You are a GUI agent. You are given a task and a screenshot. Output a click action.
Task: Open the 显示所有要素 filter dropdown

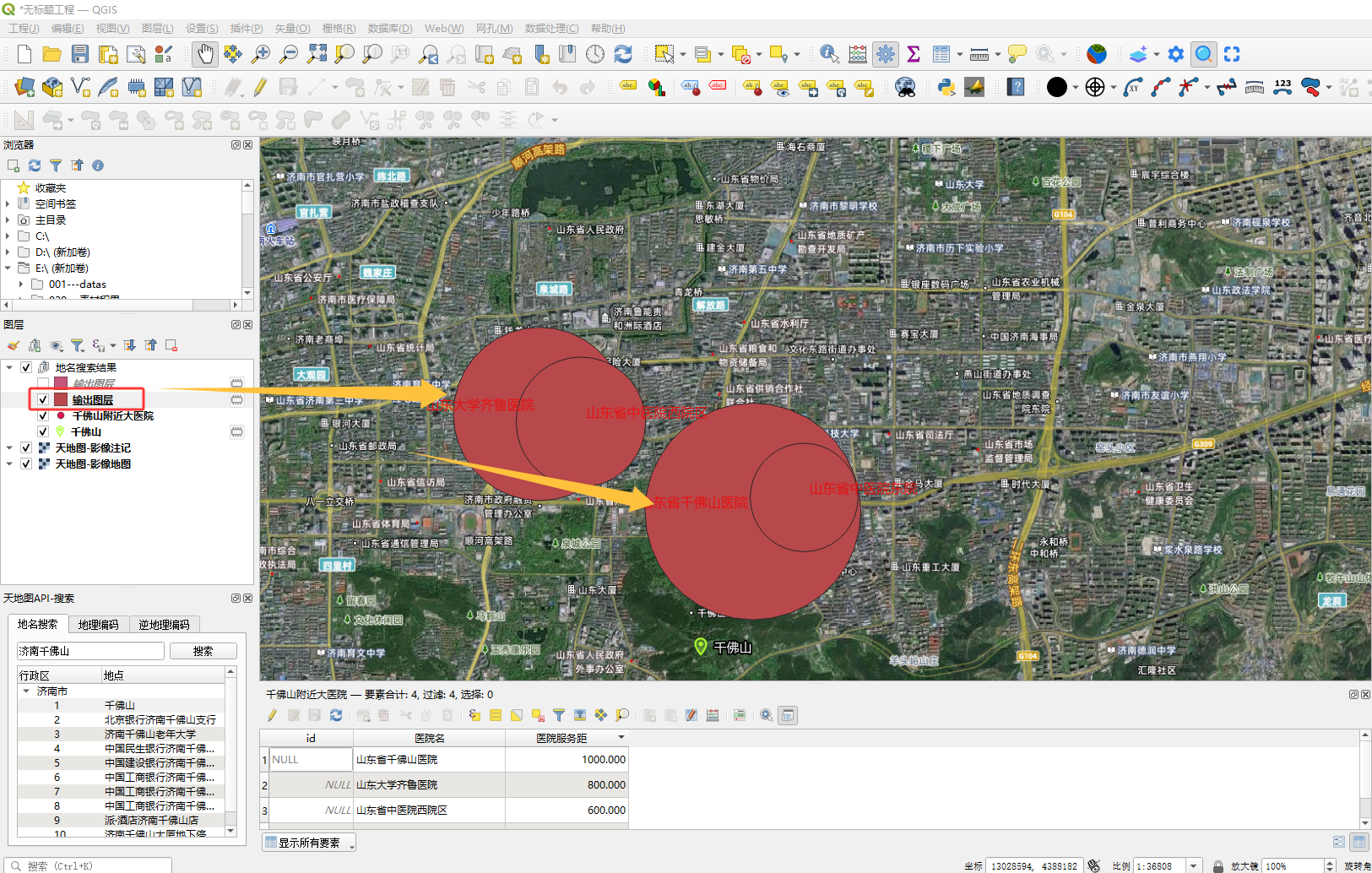(309, 842)
